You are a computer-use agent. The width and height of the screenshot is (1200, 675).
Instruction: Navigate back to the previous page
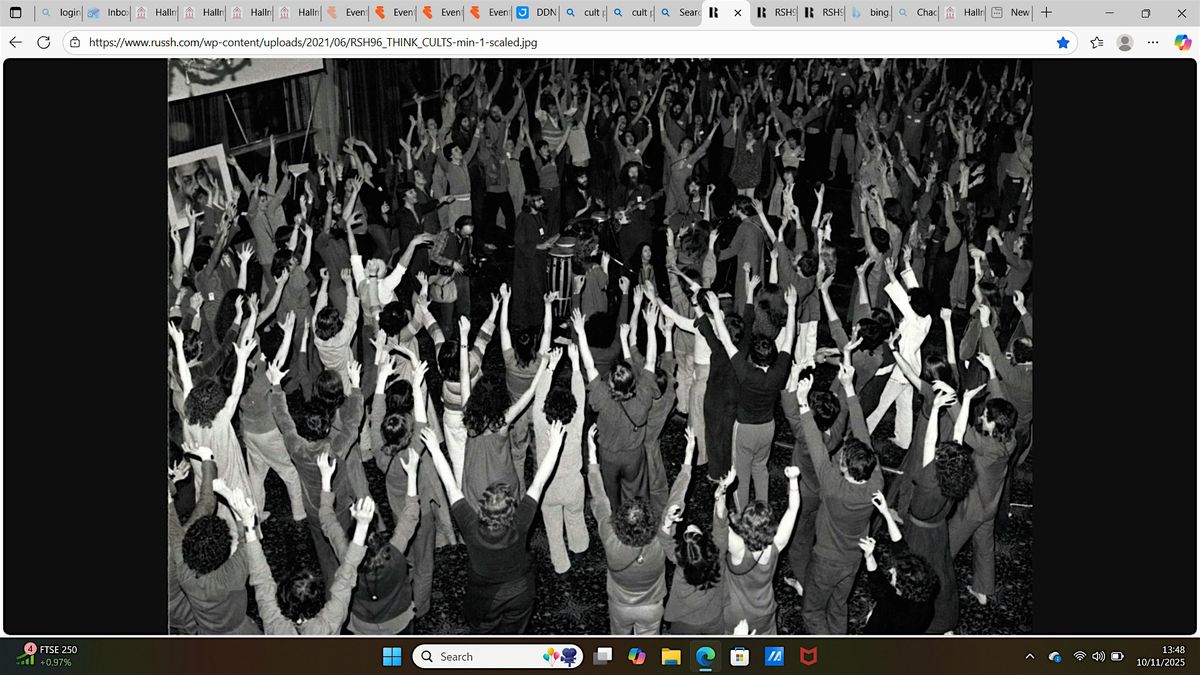[15, 42]
